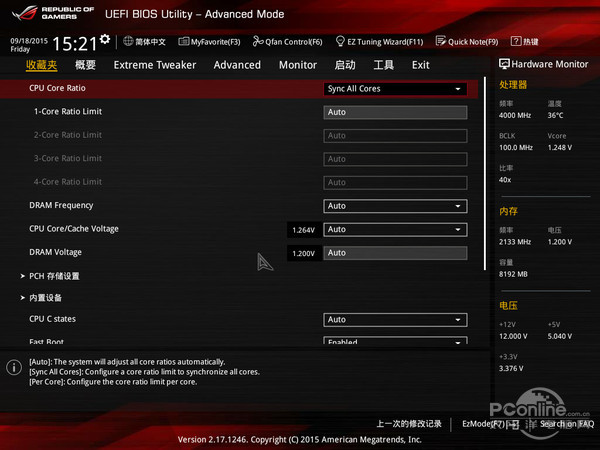Click the 3-Core Ratio Limit field
Screen dimensions: 600x450
click(x=395, y=159)
